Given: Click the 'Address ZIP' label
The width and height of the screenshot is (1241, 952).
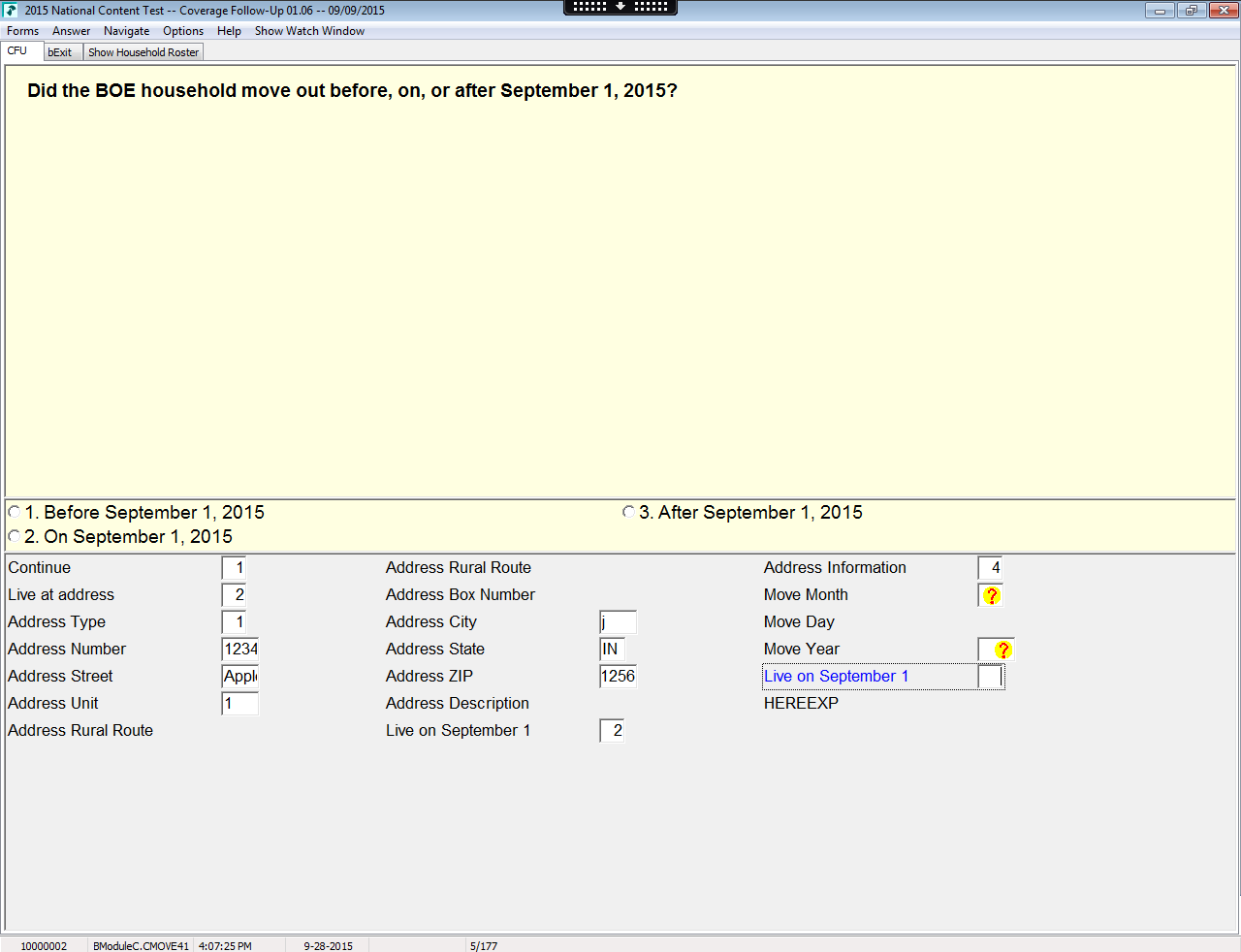Looking at the screenshot, I should pos(430,677).
